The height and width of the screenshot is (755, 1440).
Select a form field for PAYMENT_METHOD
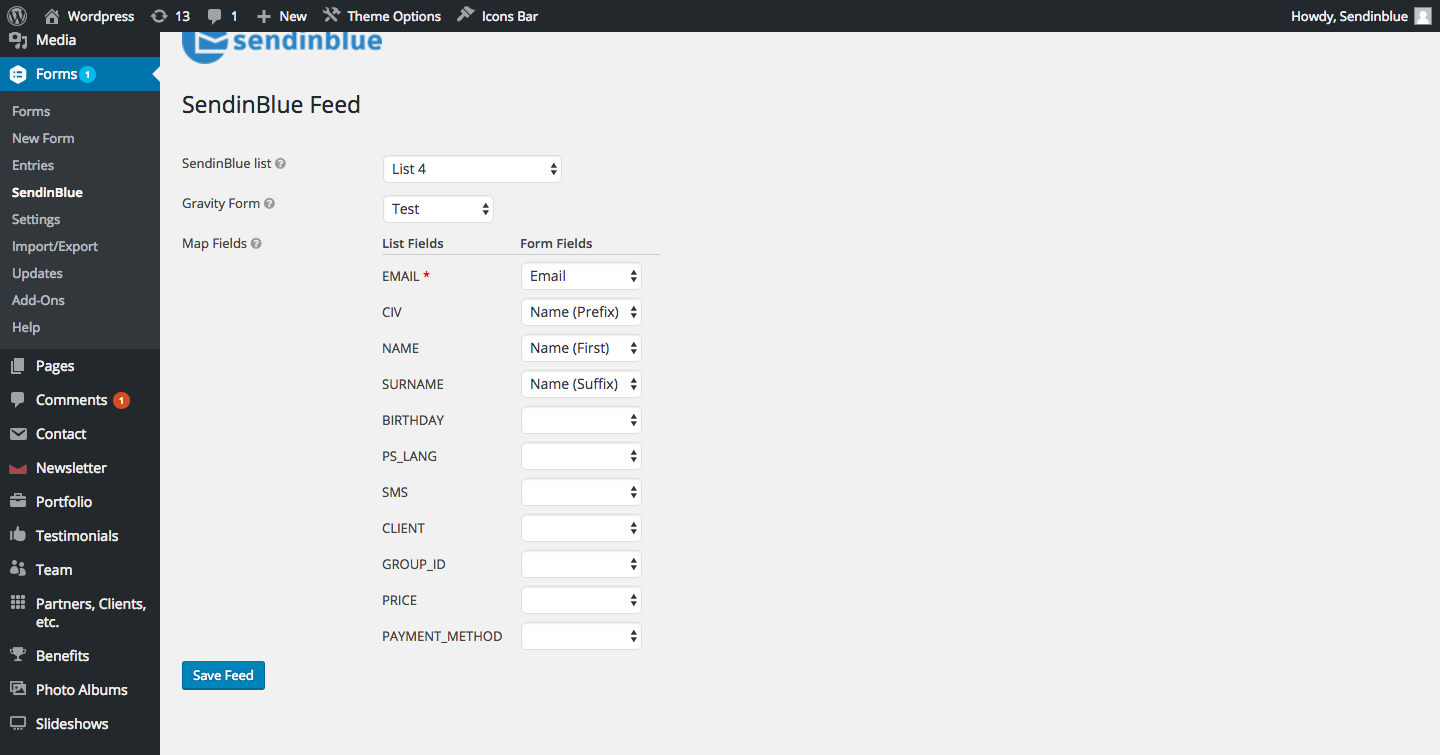(581, 636)
